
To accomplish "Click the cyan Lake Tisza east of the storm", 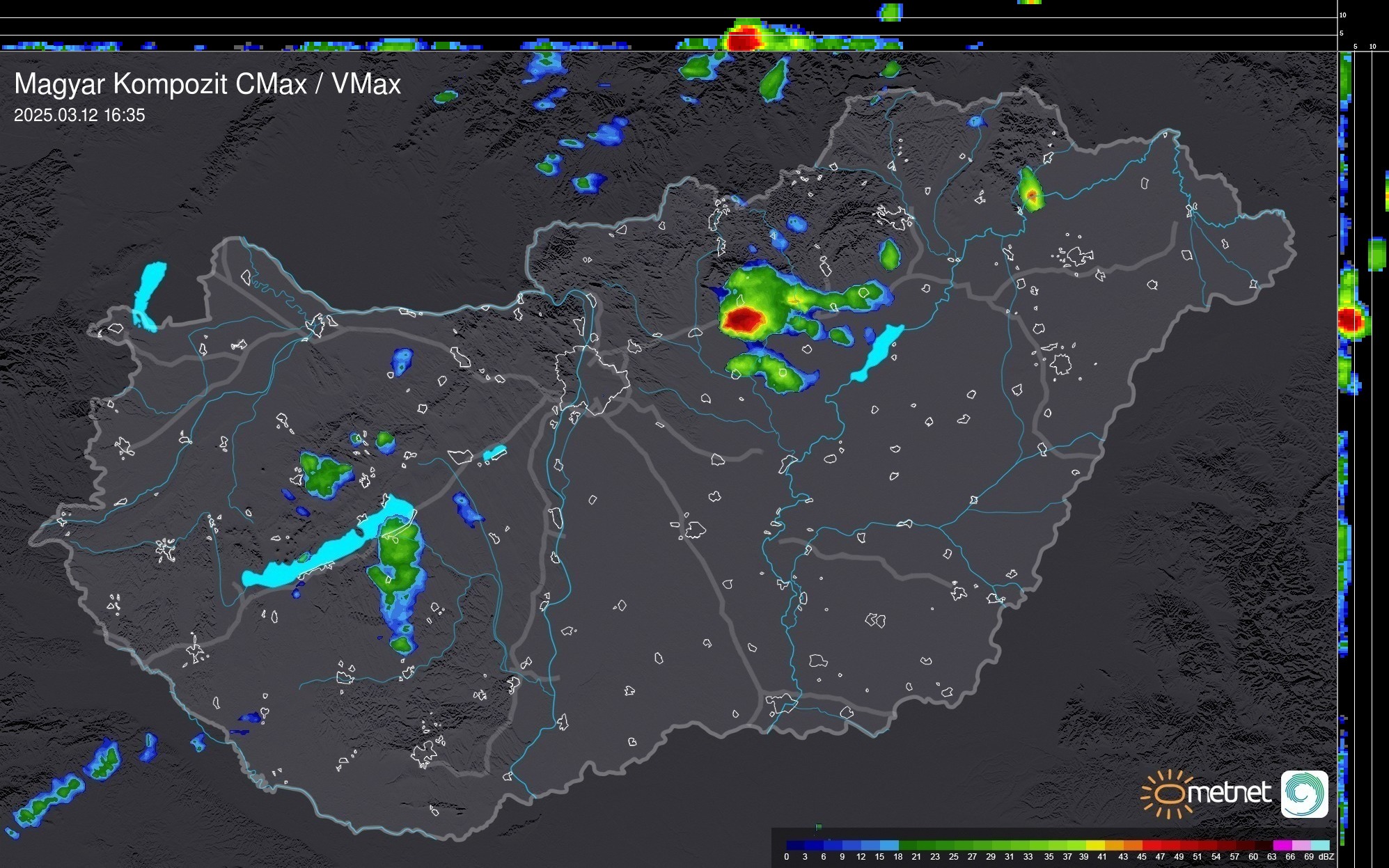I will coord(879,352).
